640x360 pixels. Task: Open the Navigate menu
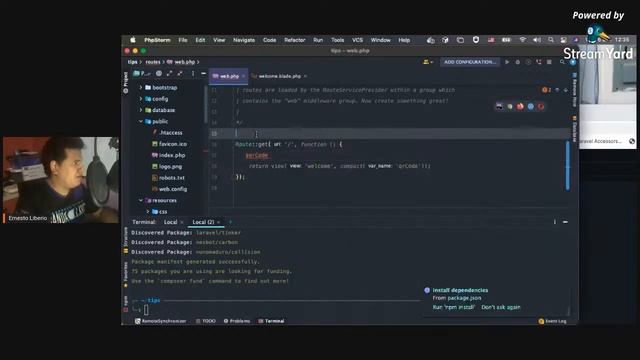coord(244,40)
